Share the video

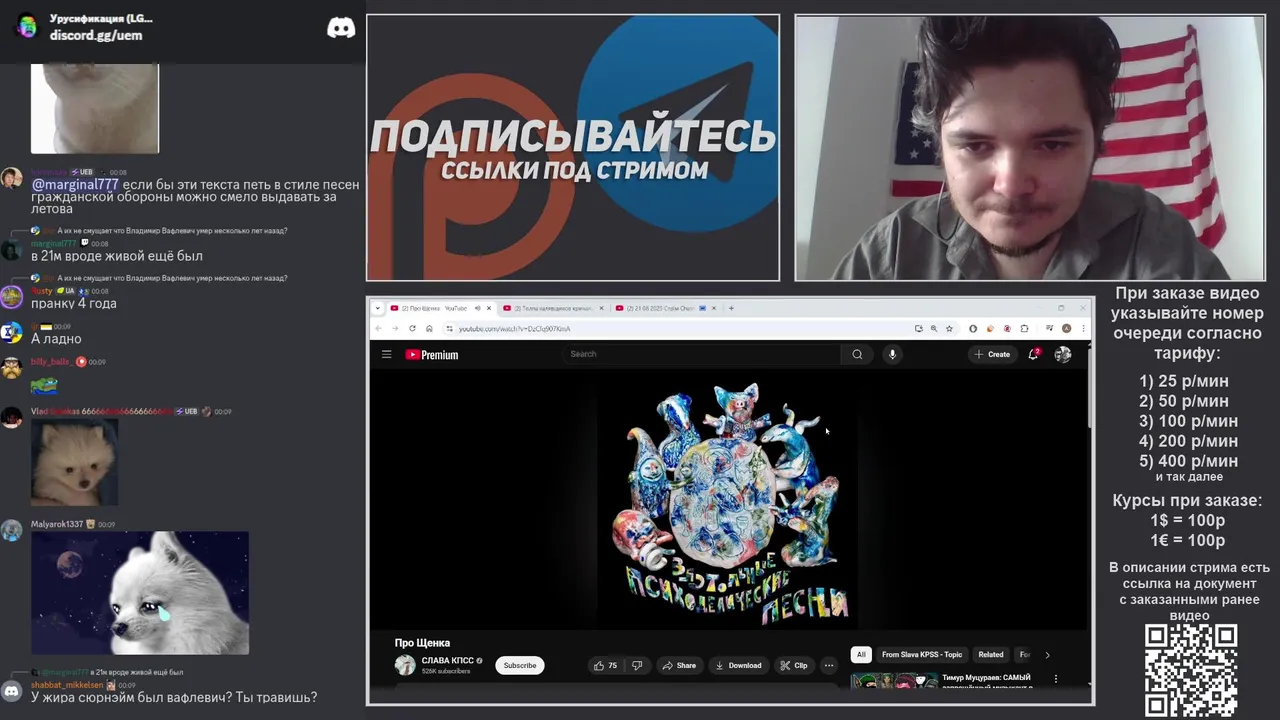[679, 665]
